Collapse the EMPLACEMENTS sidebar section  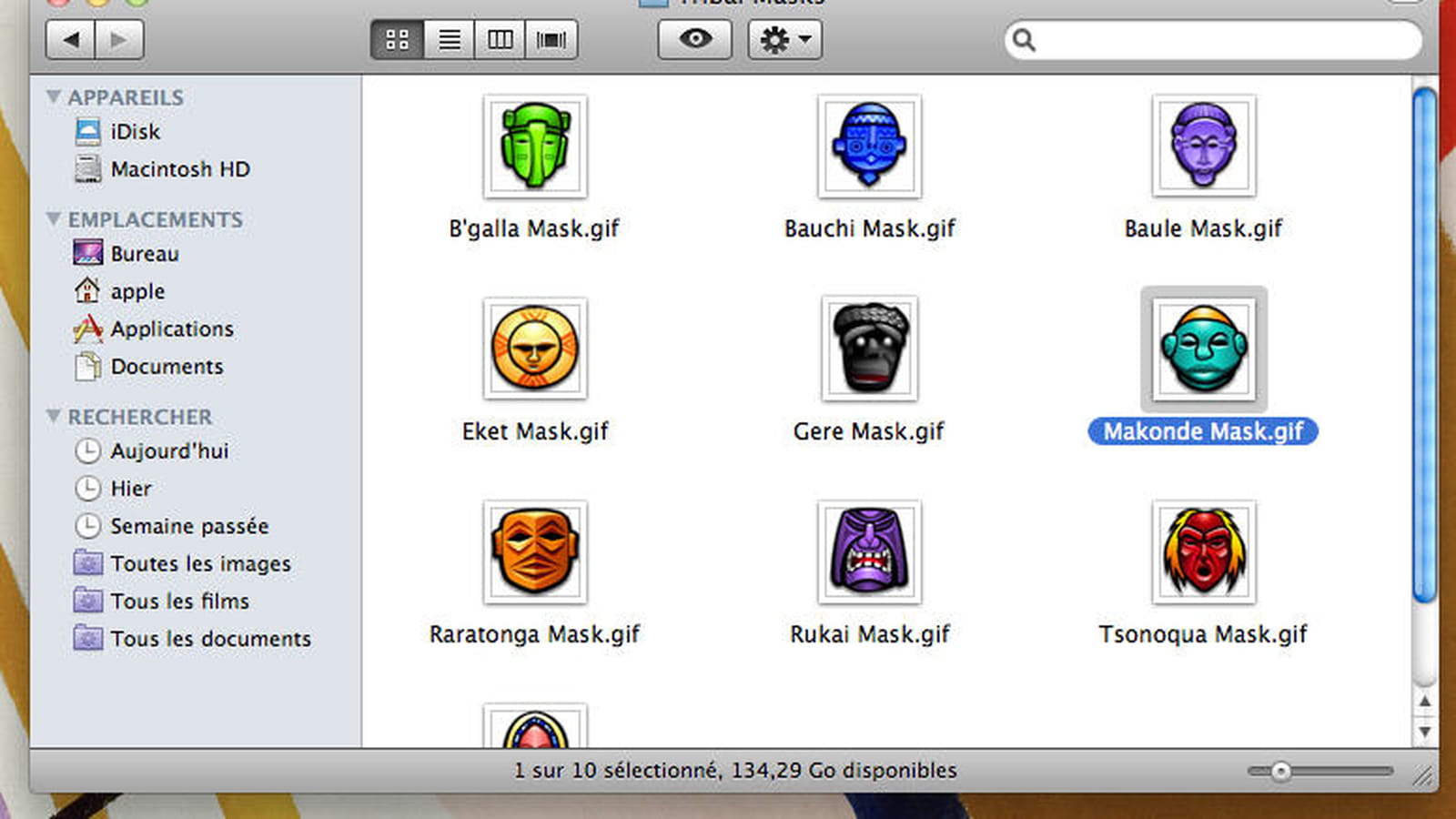(54, 219)
